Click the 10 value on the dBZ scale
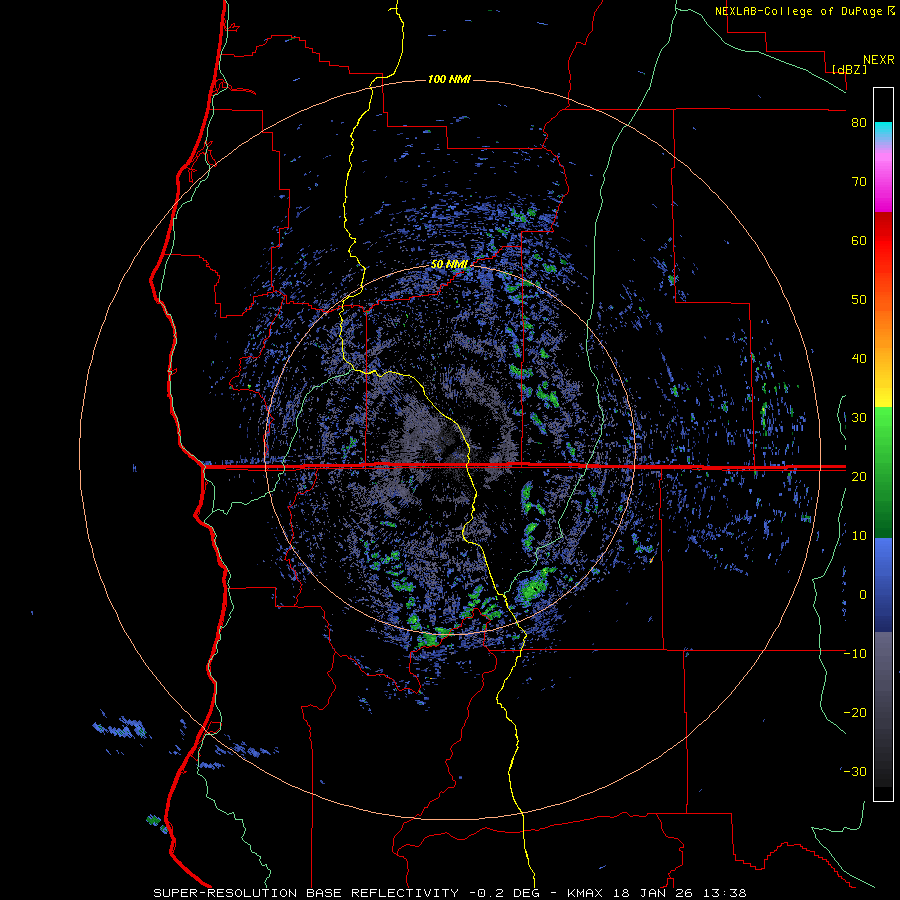 point(859,536)
